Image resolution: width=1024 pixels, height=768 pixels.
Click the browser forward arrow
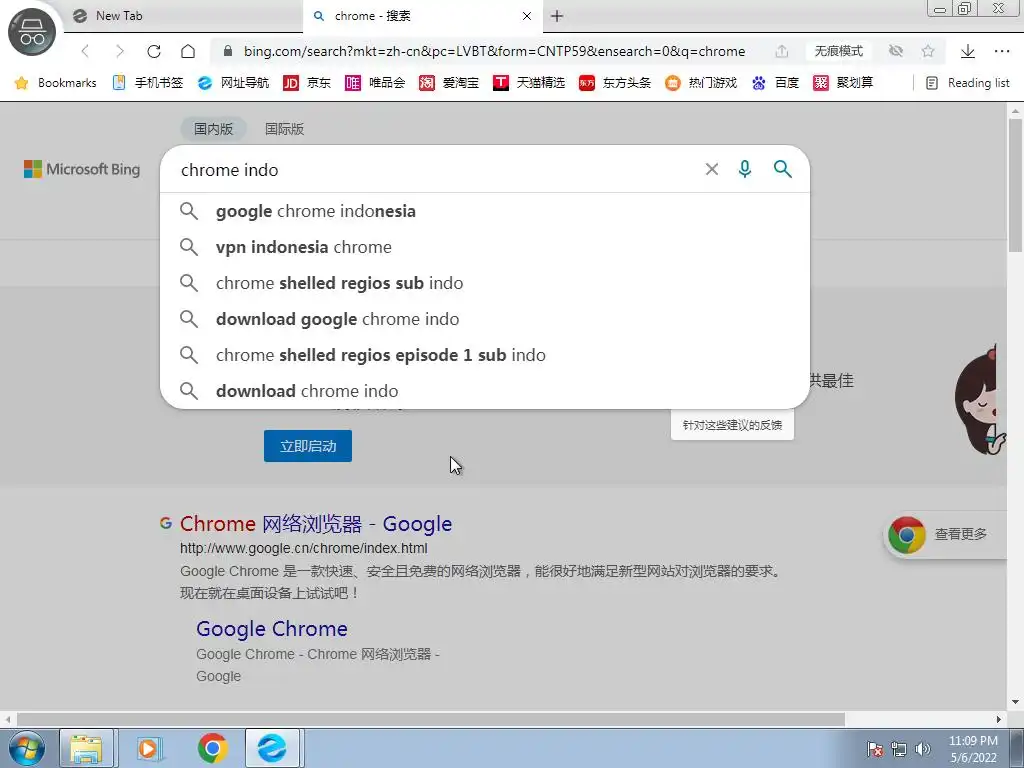click(119, 51)
